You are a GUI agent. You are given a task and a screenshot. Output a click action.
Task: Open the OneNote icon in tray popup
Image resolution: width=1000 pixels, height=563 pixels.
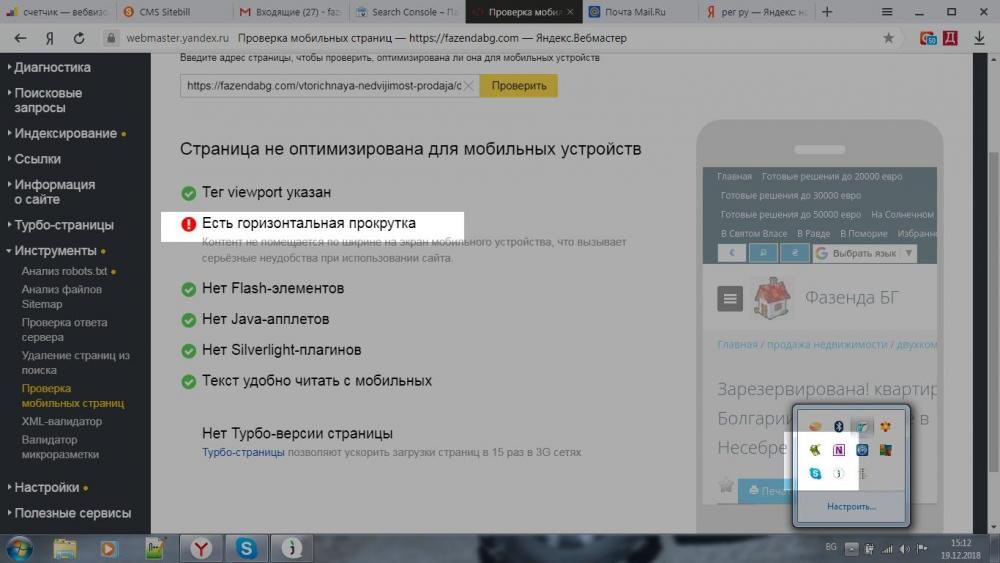tap(838, 450)
